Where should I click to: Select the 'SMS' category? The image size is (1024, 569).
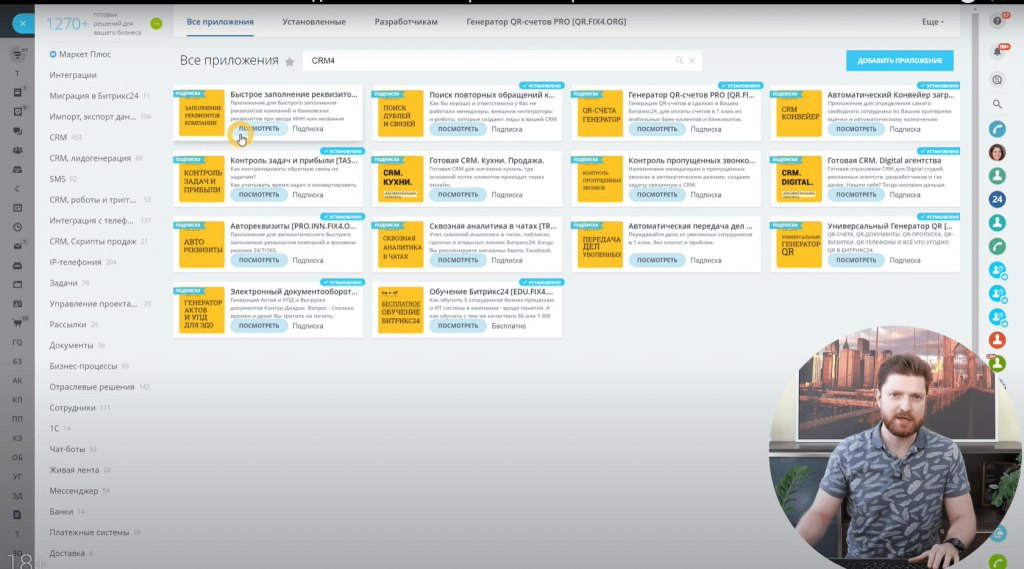[x=57, y=179]
